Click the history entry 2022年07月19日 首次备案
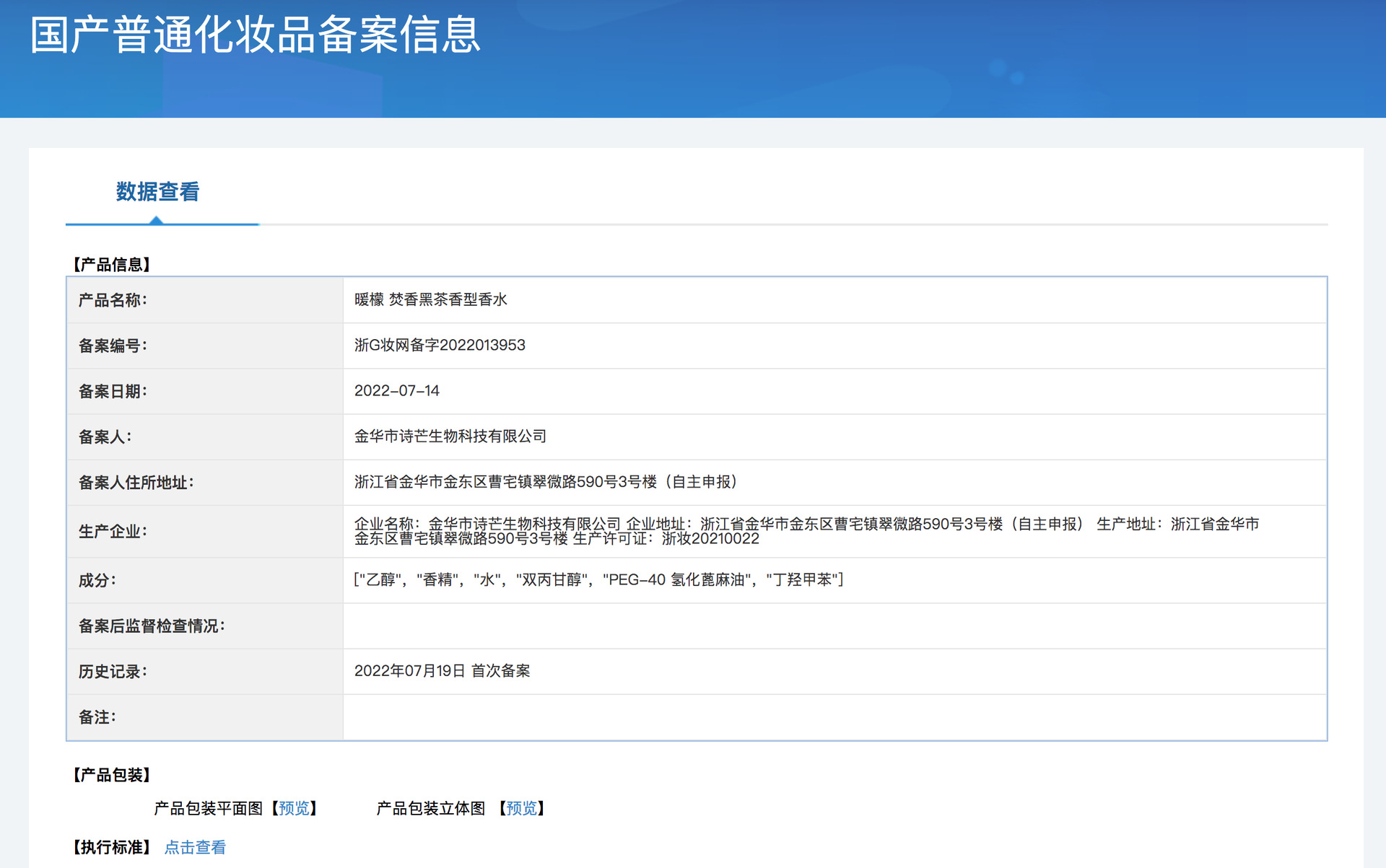The image size is (1386, 868). [x=442, y=670]
